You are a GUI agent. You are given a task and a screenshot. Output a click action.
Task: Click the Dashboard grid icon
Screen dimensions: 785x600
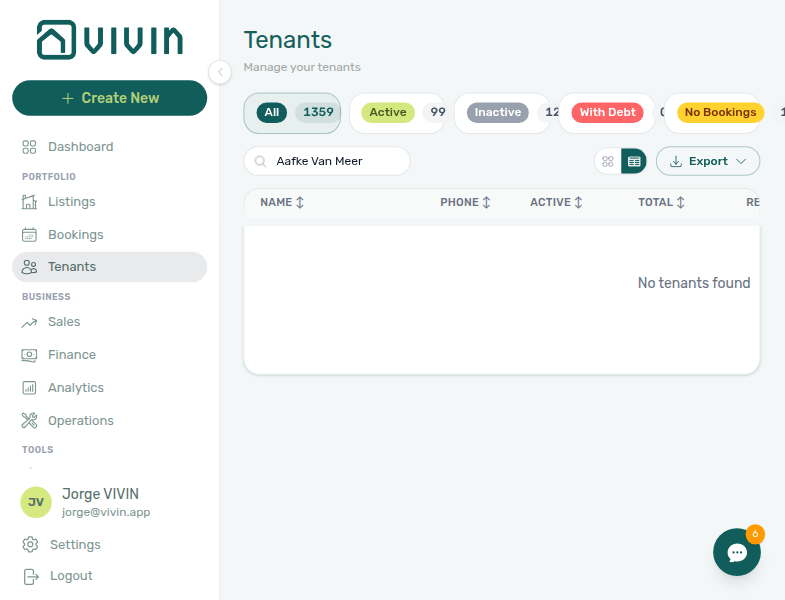click(x=30, y=147)
